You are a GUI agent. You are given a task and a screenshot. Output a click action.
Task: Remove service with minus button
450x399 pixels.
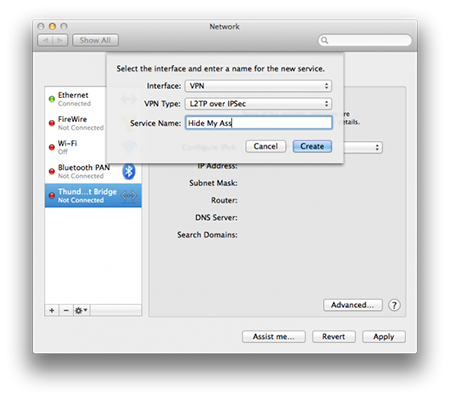tap(66, 310)
